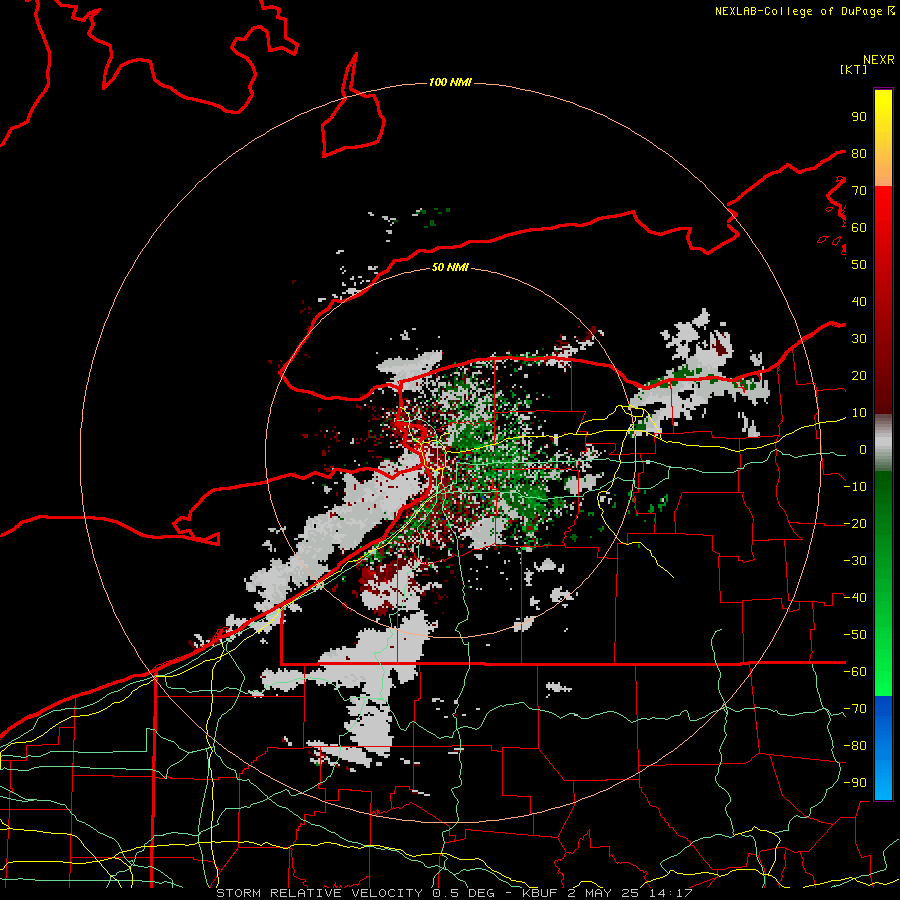The image size is (900, 900).
Task: Select the -60 scale label
Action: pos(855,672)
